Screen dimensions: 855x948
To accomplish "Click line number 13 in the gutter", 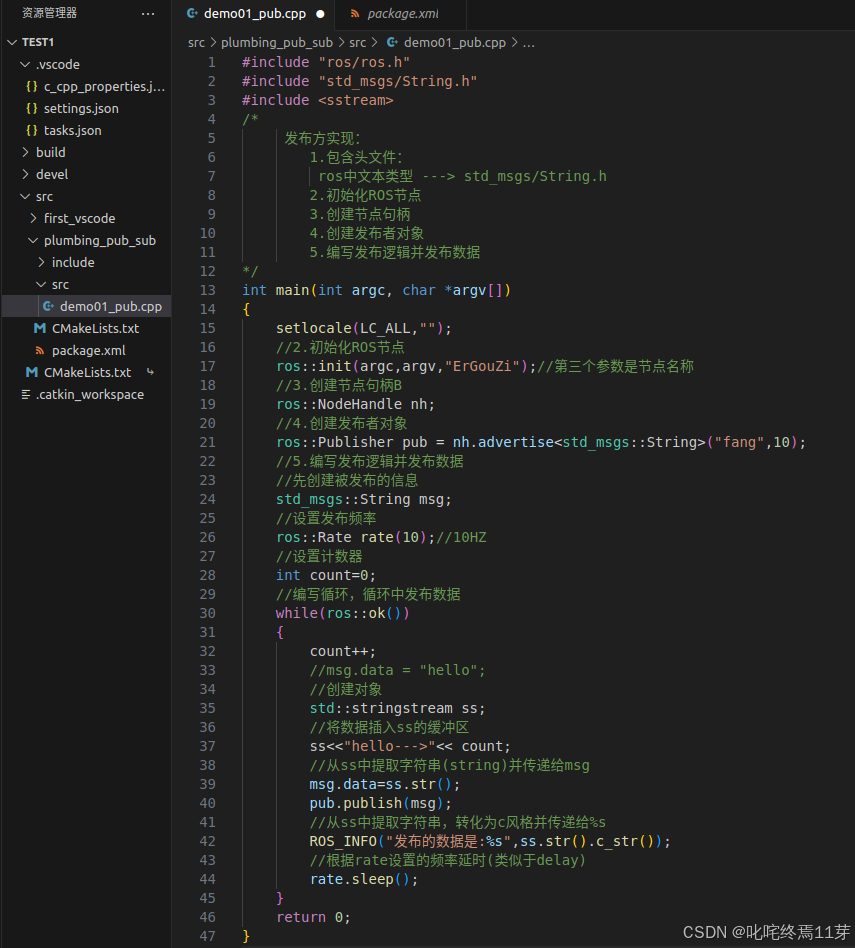I will click(x=207, y=290).
